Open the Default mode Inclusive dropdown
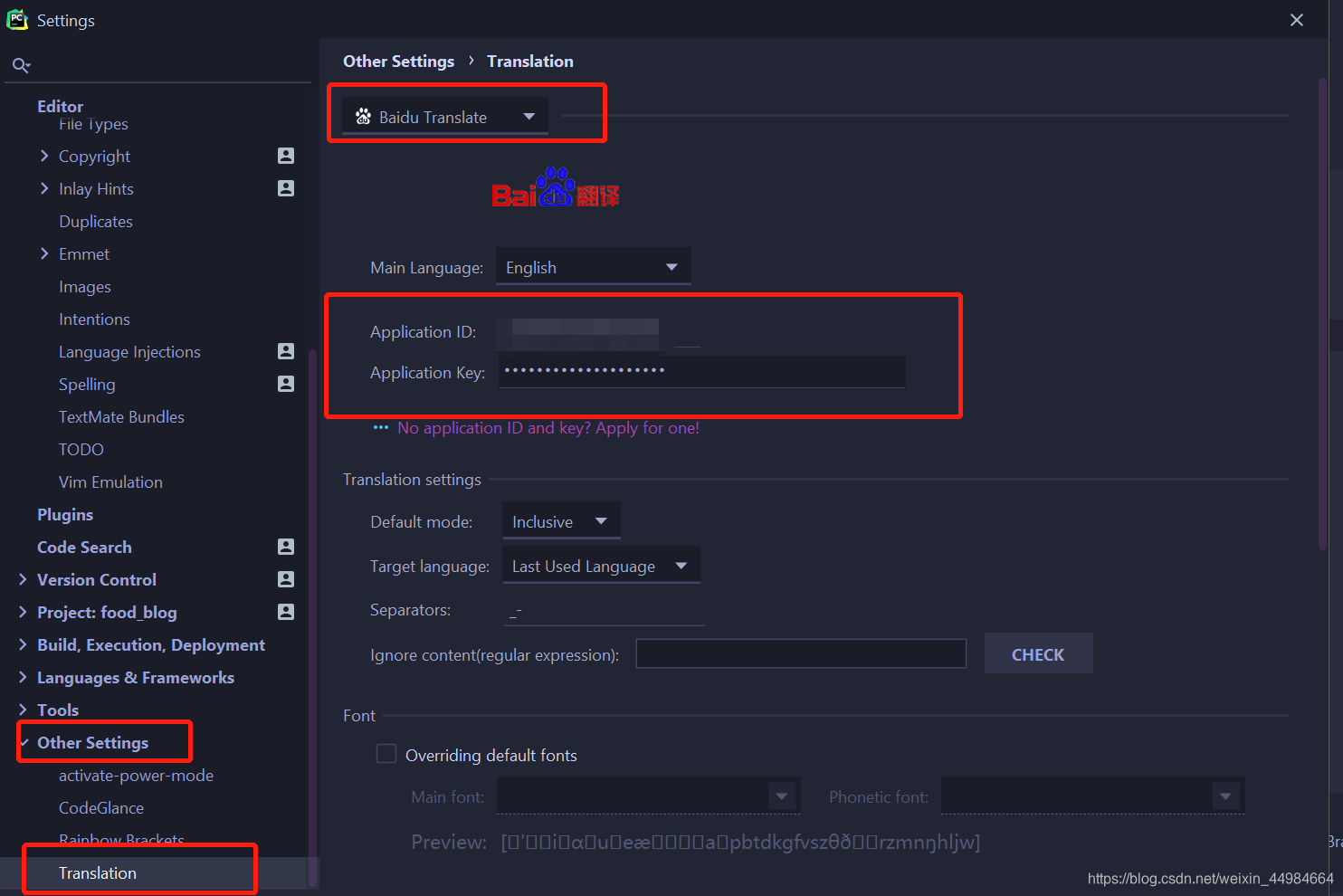The image size is (1343, 896). [x=561, y=521]
